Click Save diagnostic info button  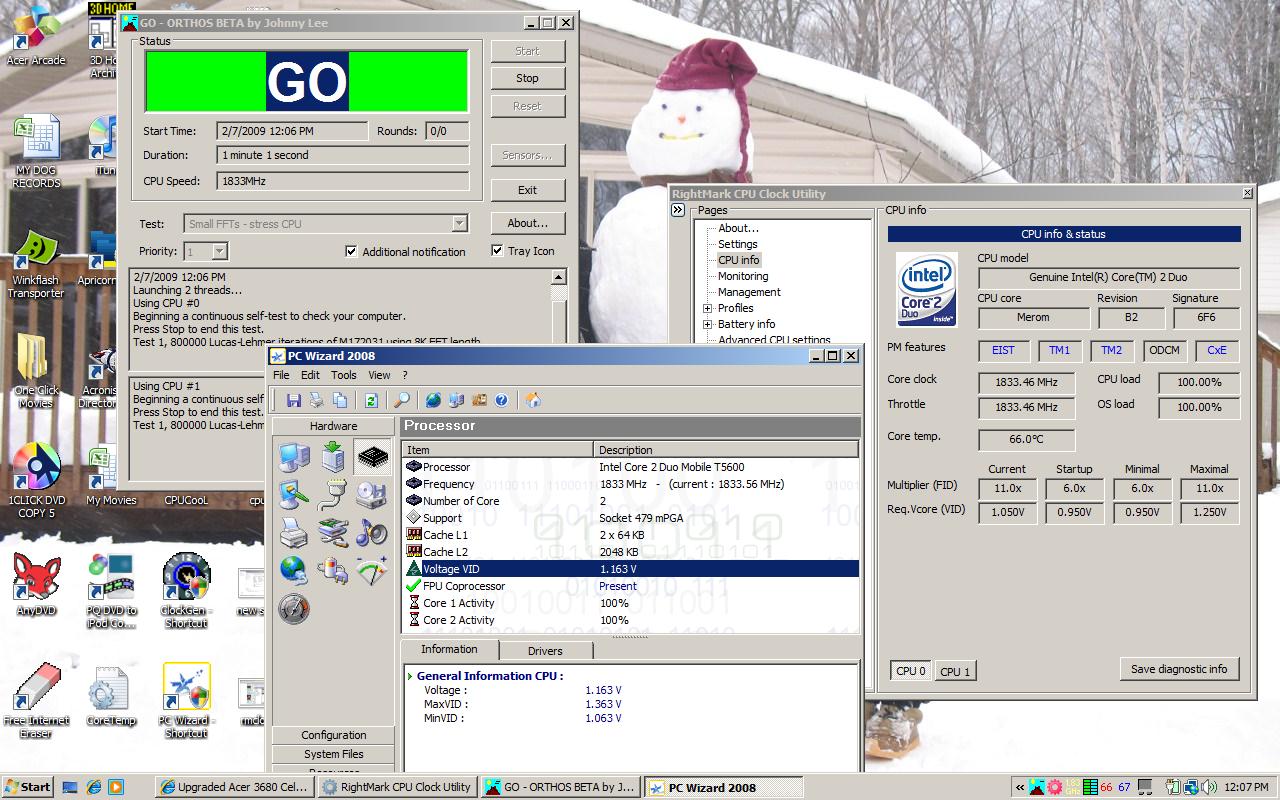pos(1179,669)
